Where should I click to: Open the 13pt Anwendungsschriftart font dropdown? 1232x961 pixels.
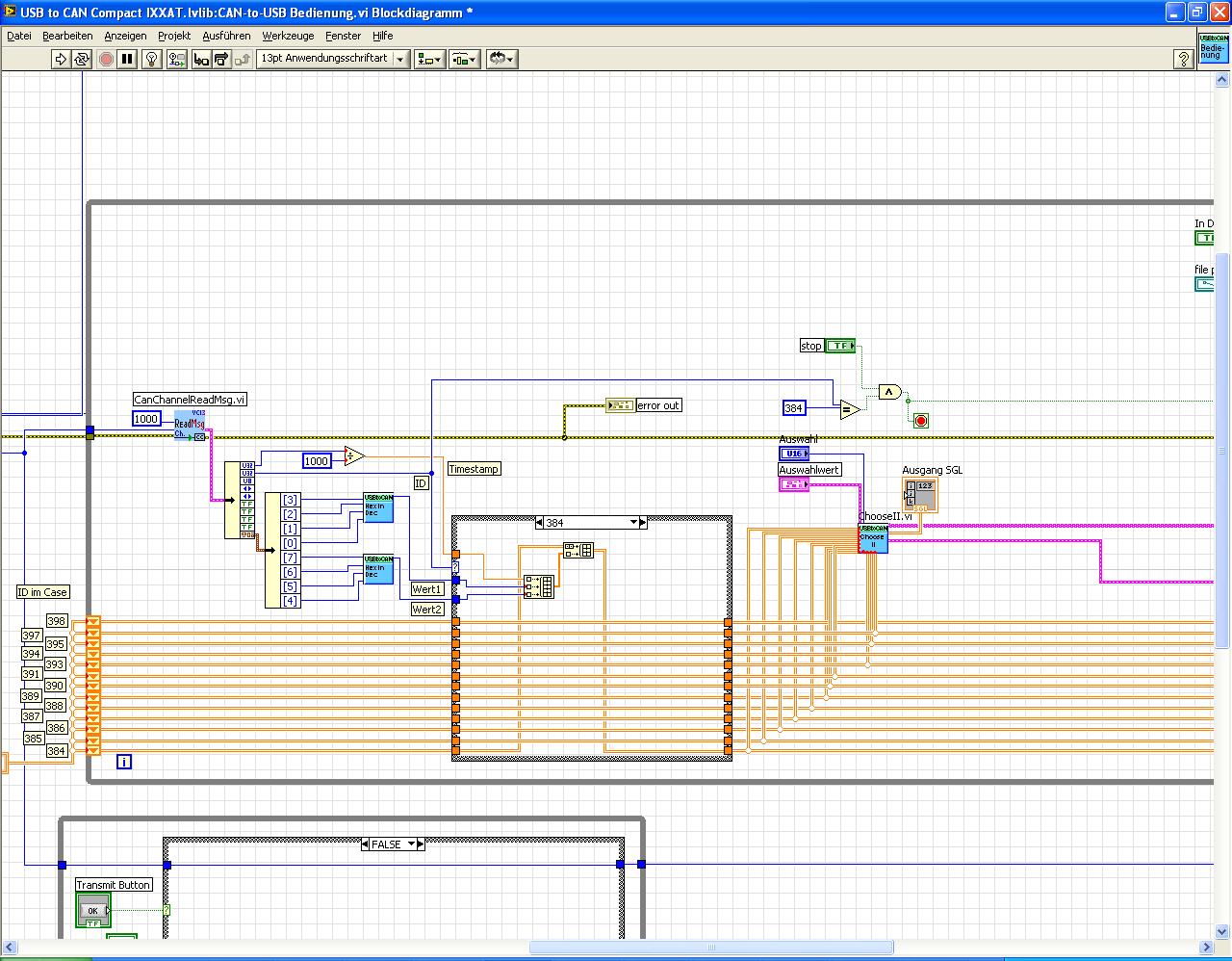click(x=333, y=59)
